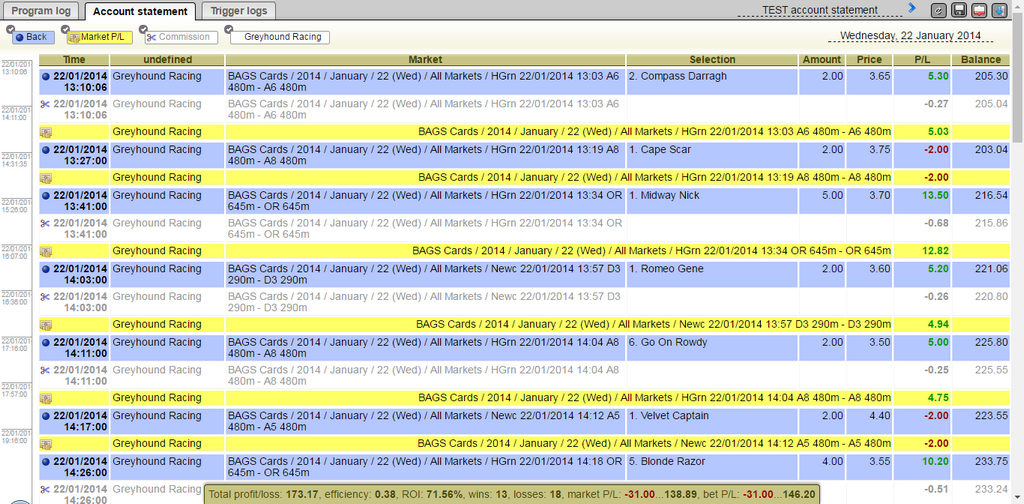This screenshot has height=504, width=1024.
Task: Click scissors commission icon in grey 13:41:00 row
Action: pos(45,223)
